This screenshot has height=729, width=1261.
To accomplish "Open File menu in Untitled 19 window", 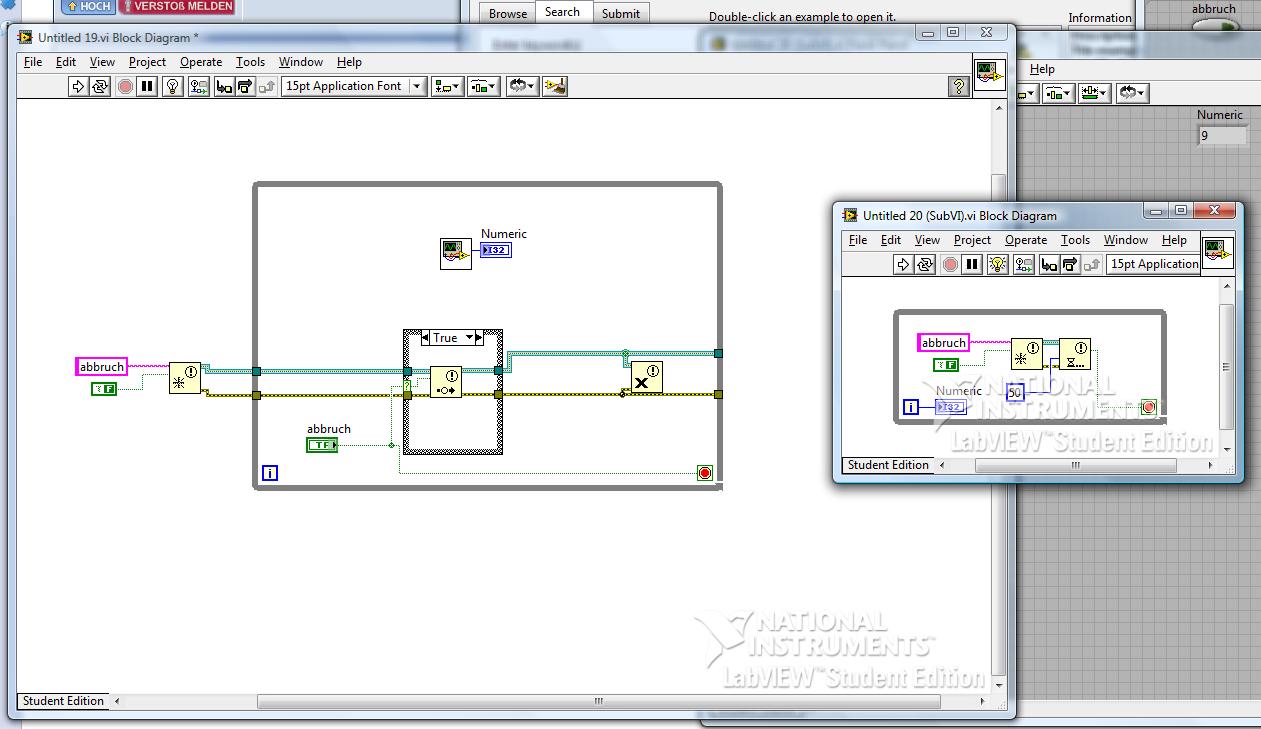I will point(33,62).
